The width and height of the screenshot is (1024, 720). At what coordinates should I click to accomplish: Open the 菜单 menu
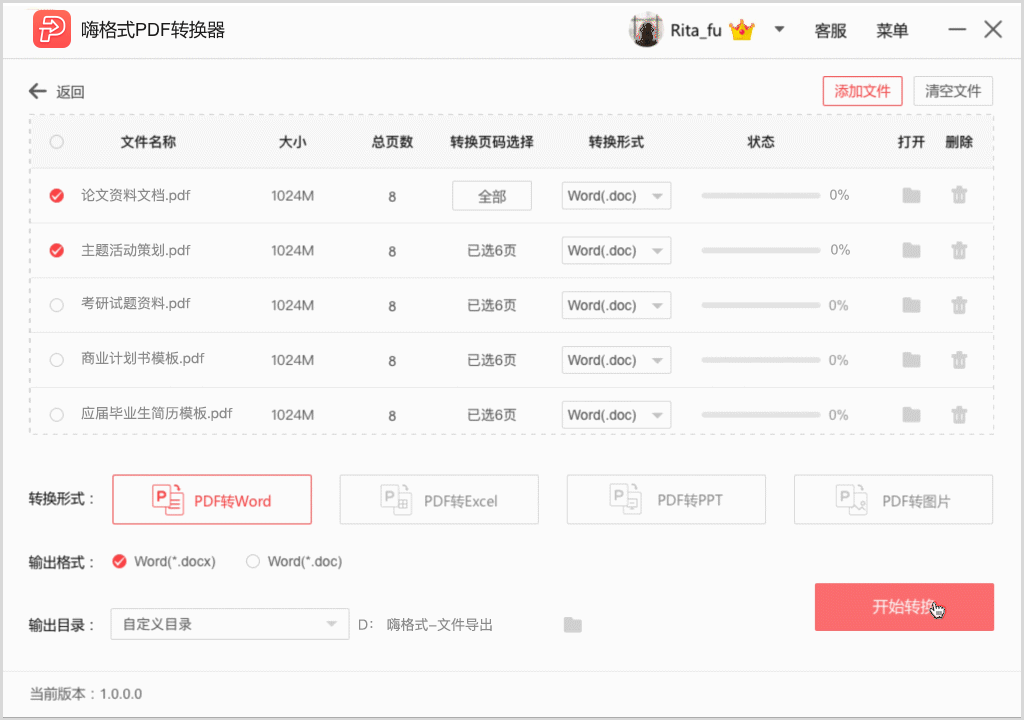tap(892, 31)
